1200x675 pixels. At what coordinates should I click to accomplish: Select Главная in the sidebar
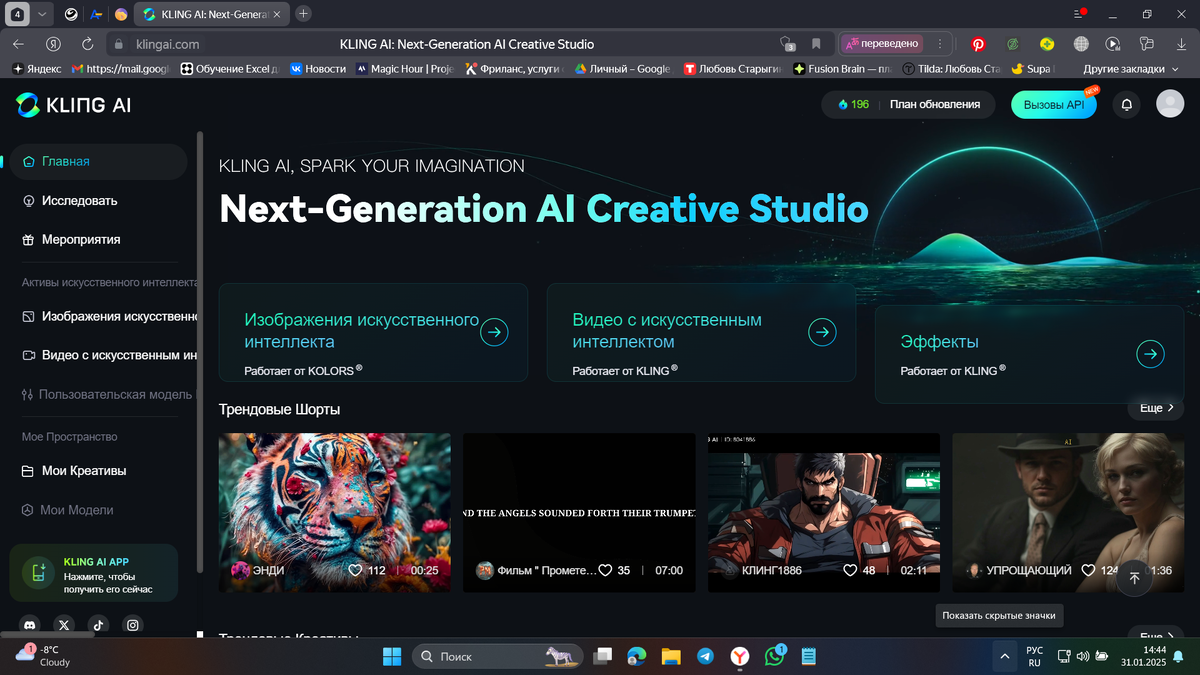[98, 161]
